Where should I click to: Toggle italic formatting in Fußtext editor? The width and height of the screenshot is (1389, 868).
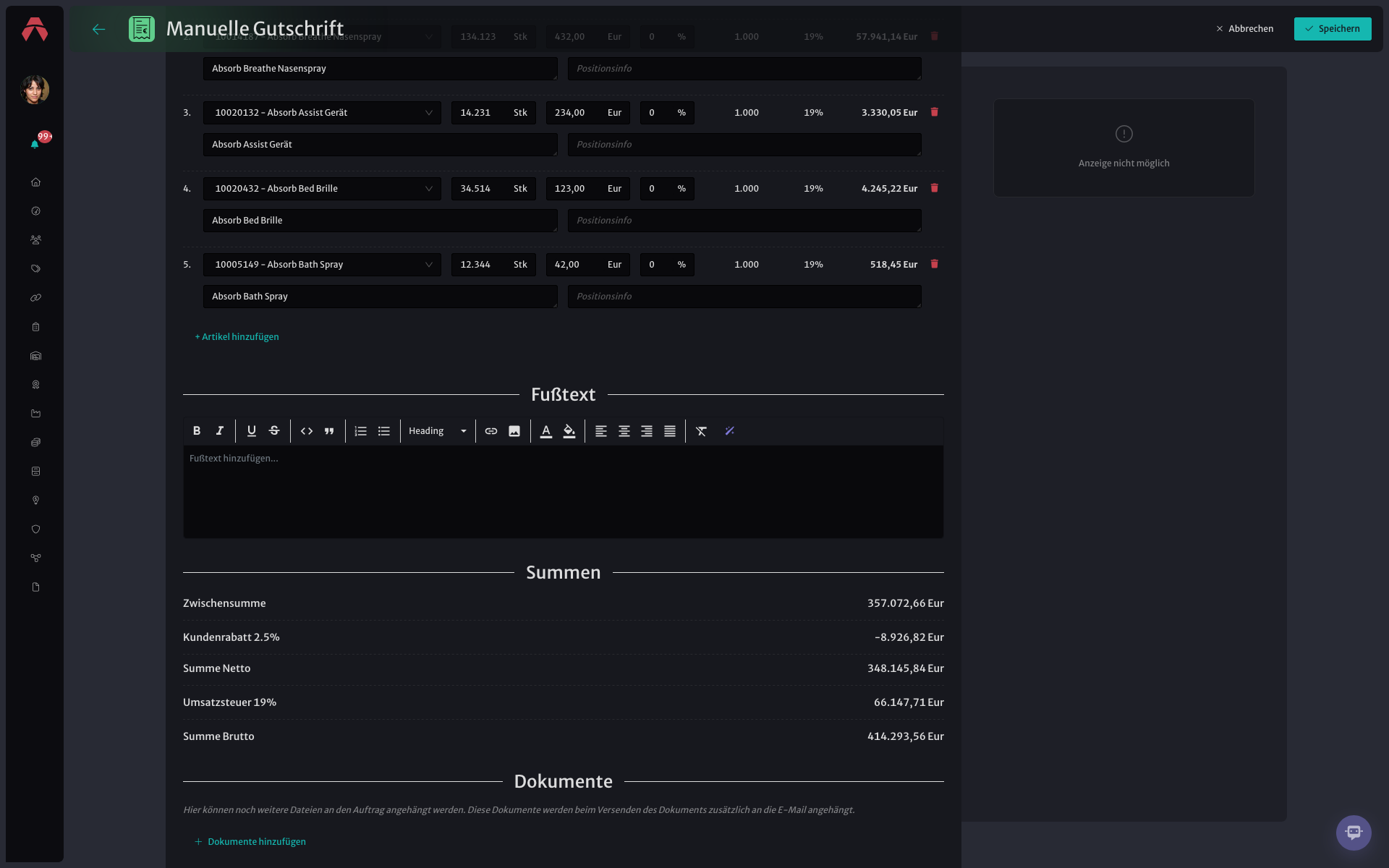pyautogui.click(x=220, y=431)
